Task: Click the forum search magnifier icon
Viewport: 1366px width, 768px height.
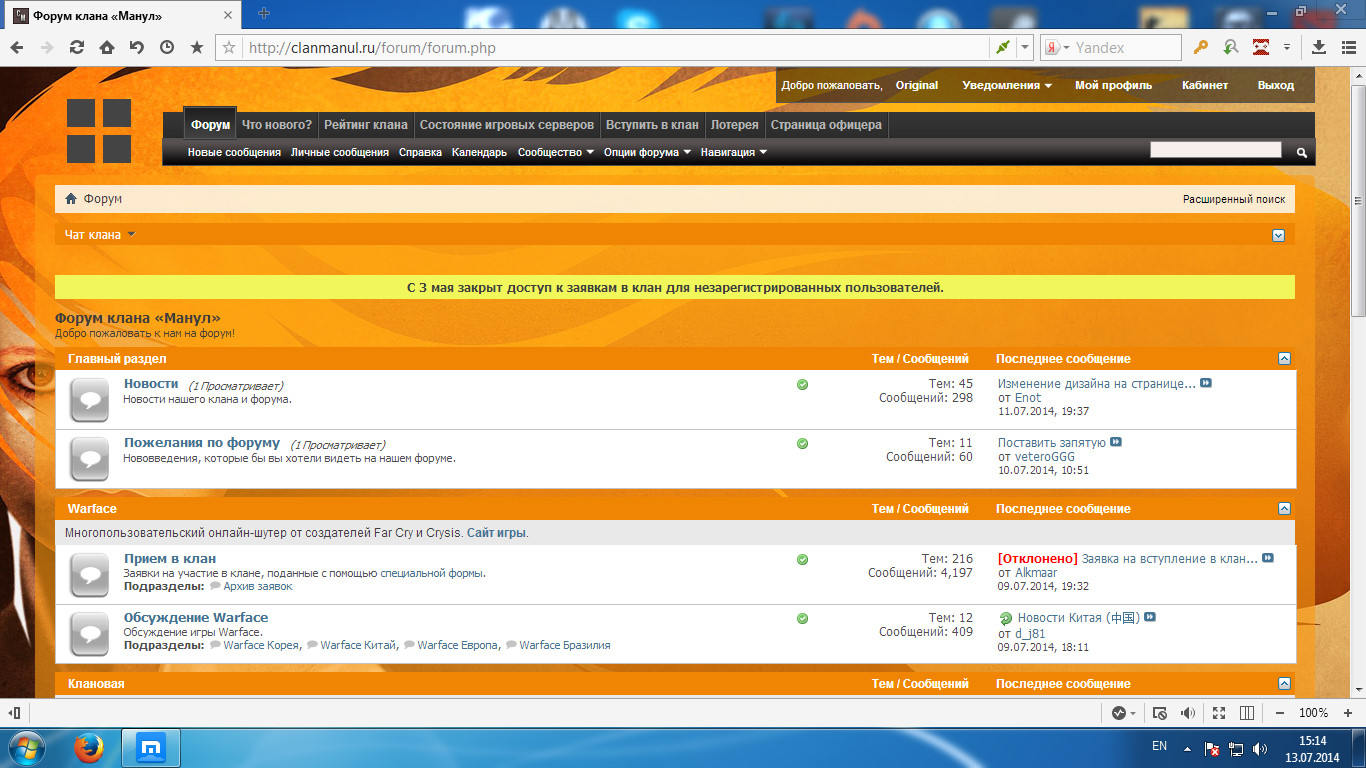Action: 1302,153
